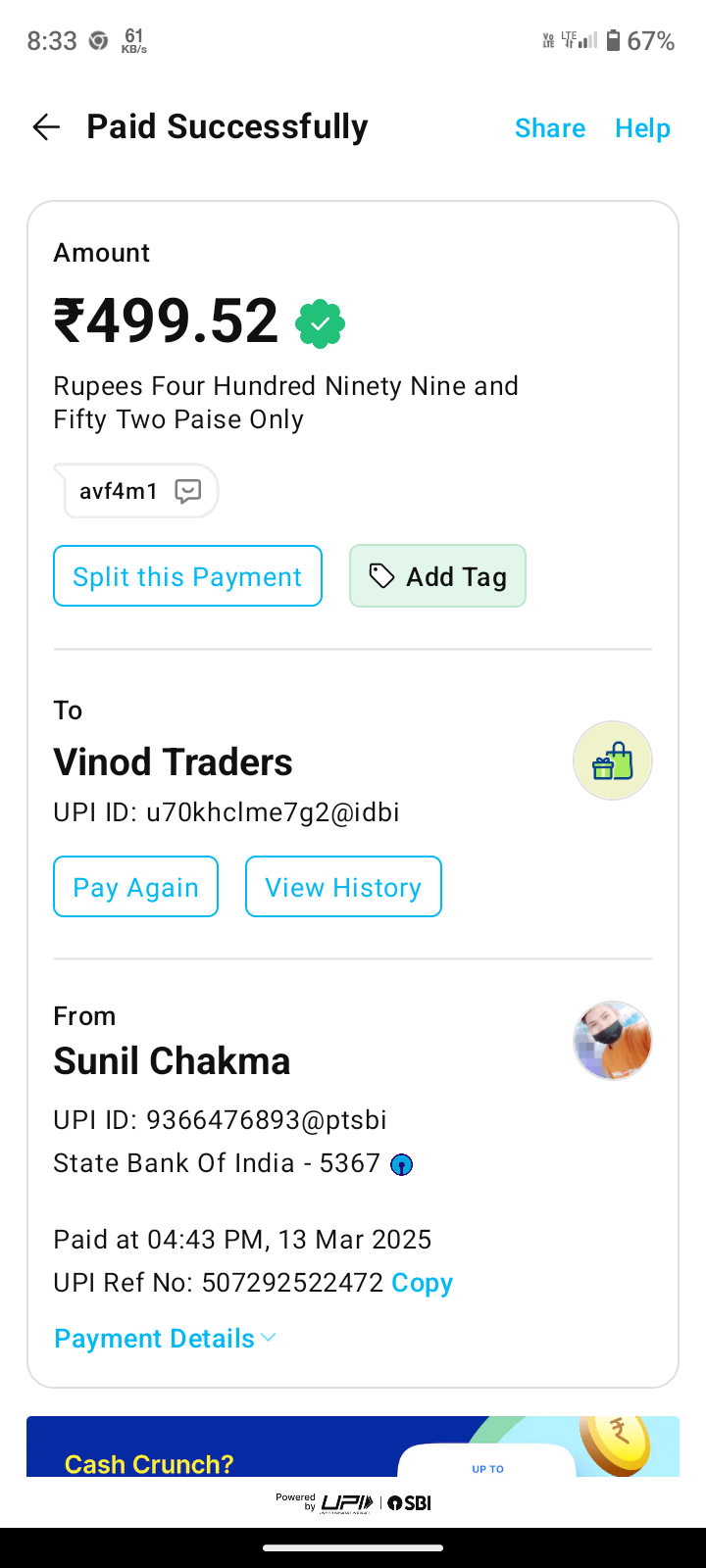Expand the Payment Details section

[155, 1339]
